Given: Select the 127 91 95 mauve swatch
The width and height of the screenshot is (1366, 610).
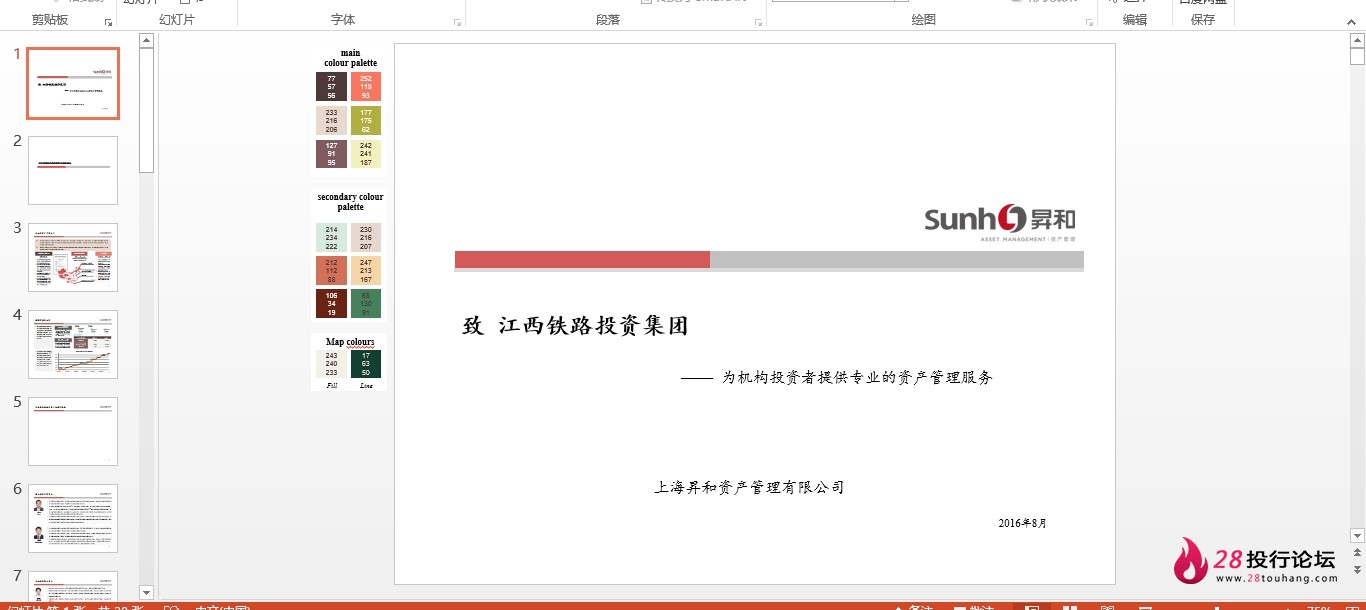Looking at the screenshot, I should [331, 154].
